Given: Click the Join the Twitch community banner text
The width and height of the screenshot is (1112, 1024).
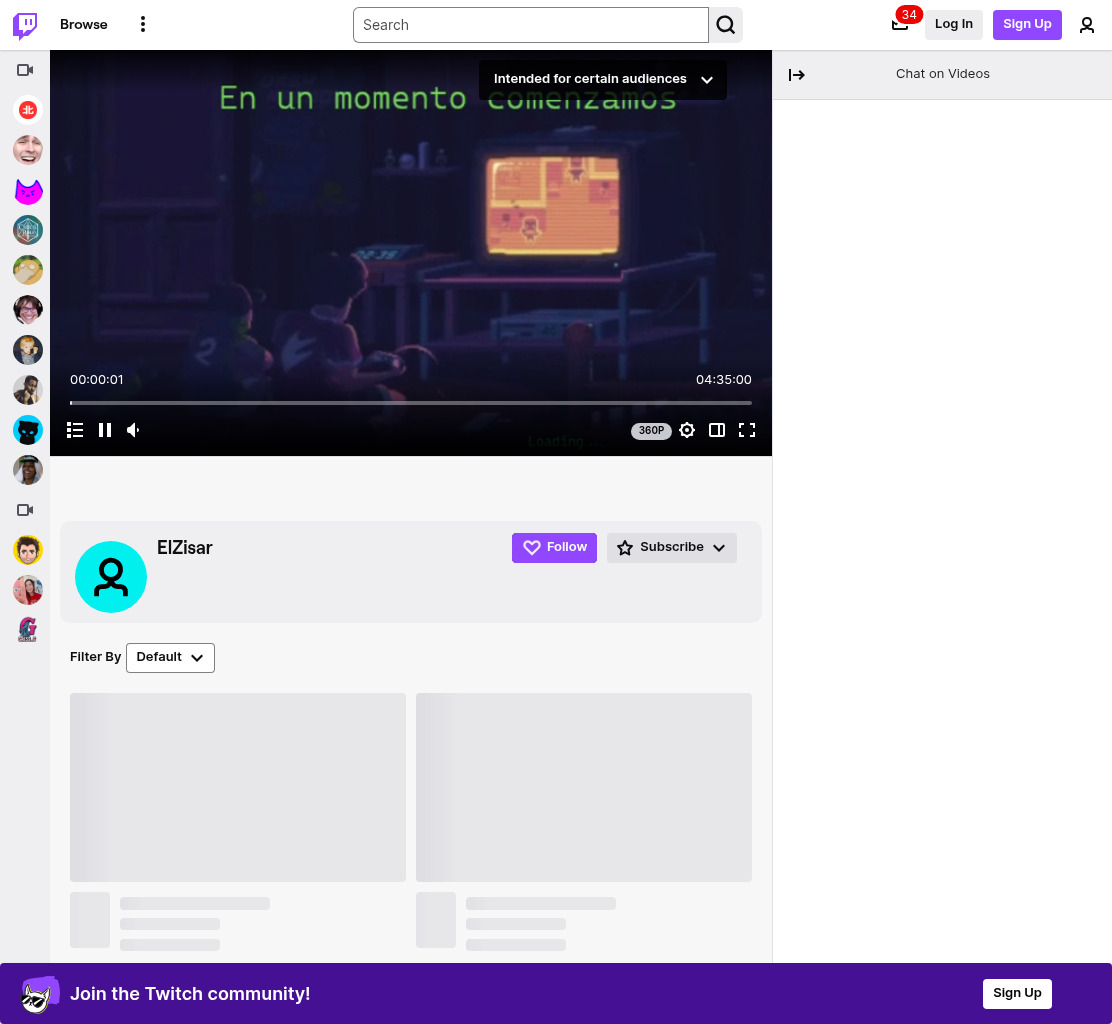Looking at the screenshot, I should coord(190,994).
